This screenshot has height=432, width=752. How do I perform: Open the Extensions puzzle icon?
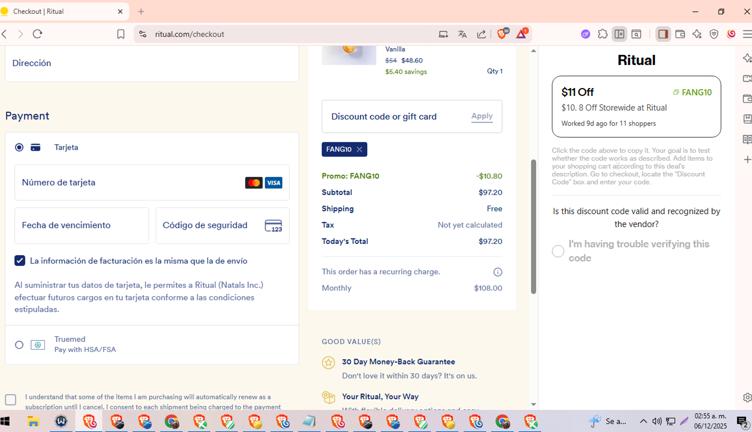pyautogui.click(x=602, y=34)
